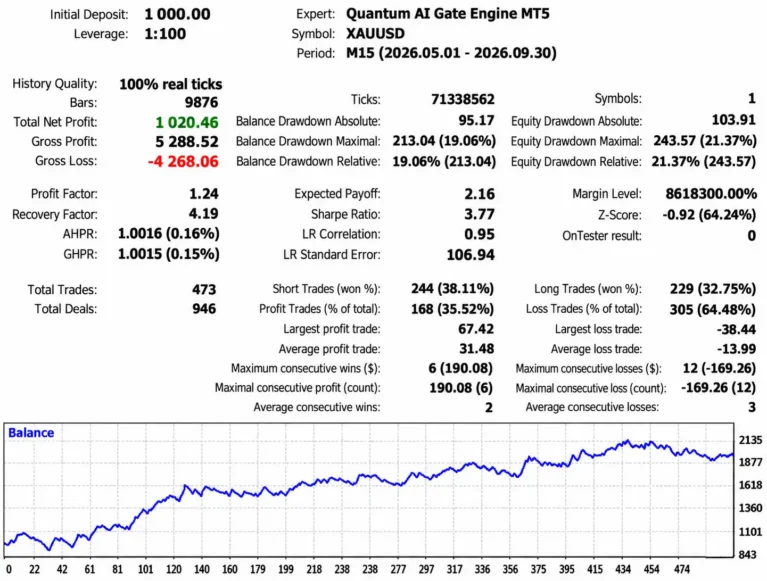
Task: Click the LR Correlation value 0.95
Action: pos(479,234)
